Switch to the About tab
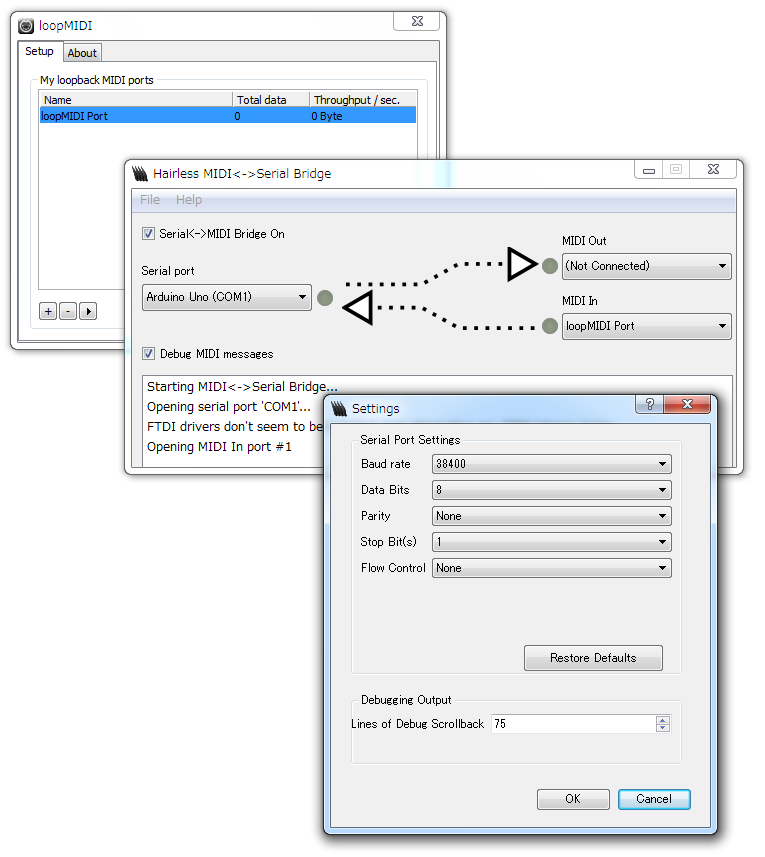Image resolution: width=765 pixels, height=857 pixels. tap(82, 53)
